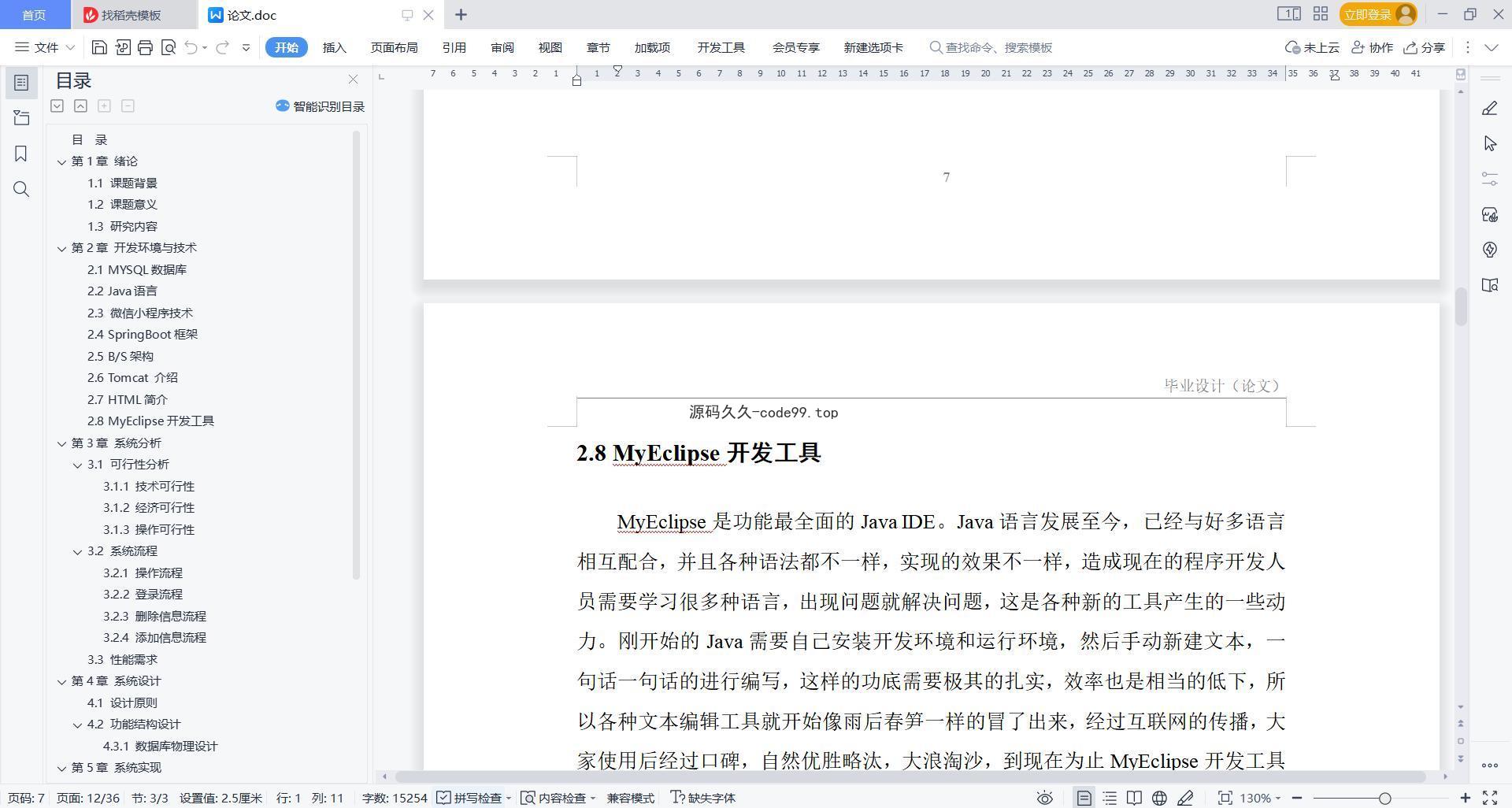Click the horizontal document scrollbar

910,776
